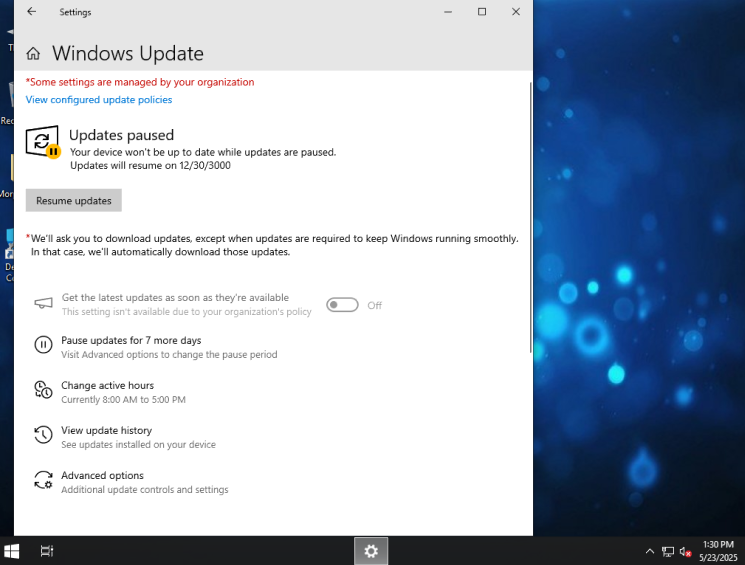
Task: Click 'Some settings are managed by your organization'
Action: point(140,82)
